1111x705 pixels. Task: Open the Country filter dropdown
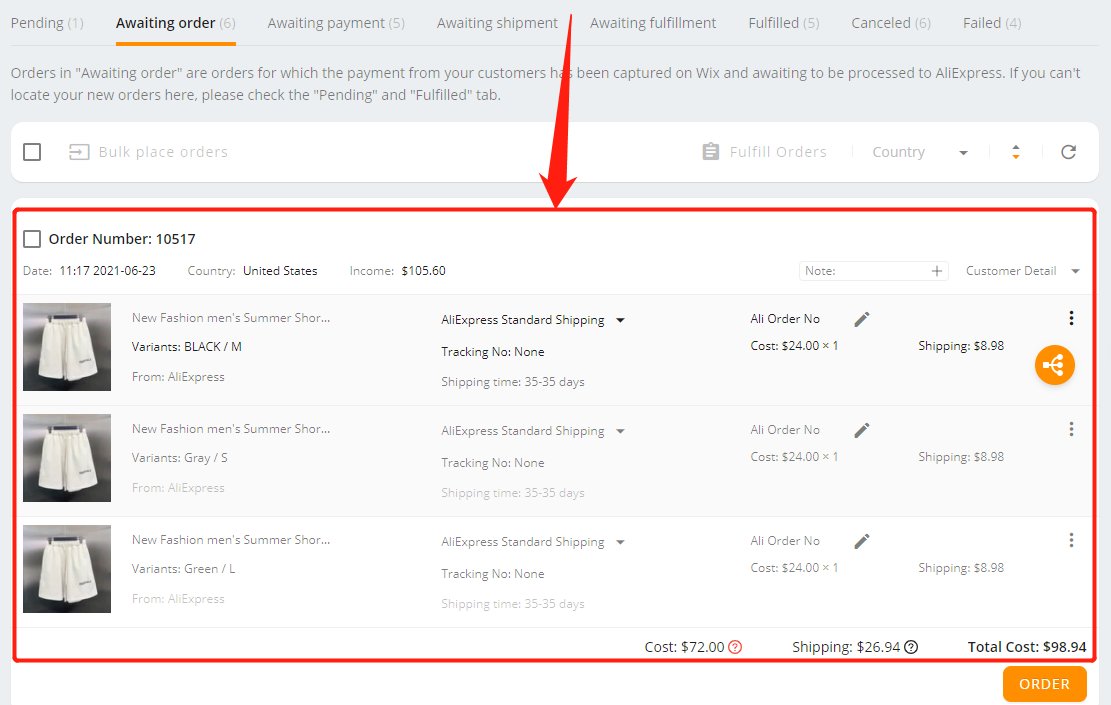[920, 152]
